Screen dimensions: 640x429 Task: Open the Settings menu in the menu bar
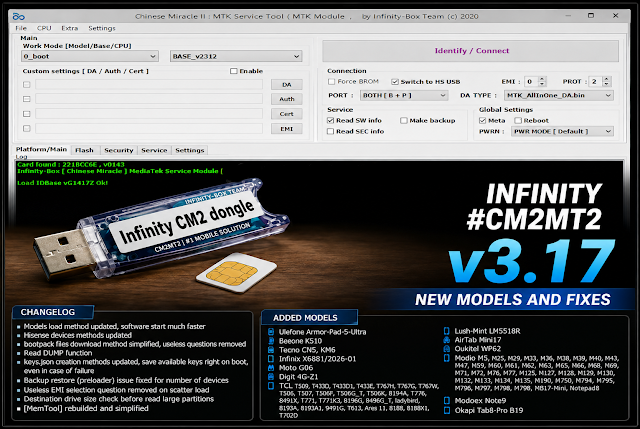click(102, 28)
